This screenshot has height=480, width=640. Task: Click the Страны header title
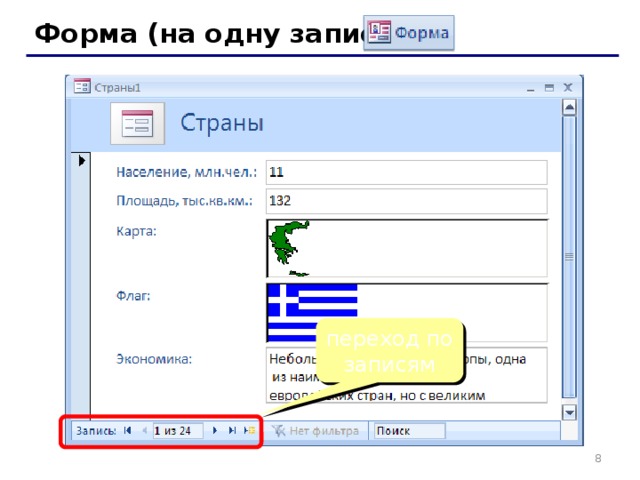222,123
